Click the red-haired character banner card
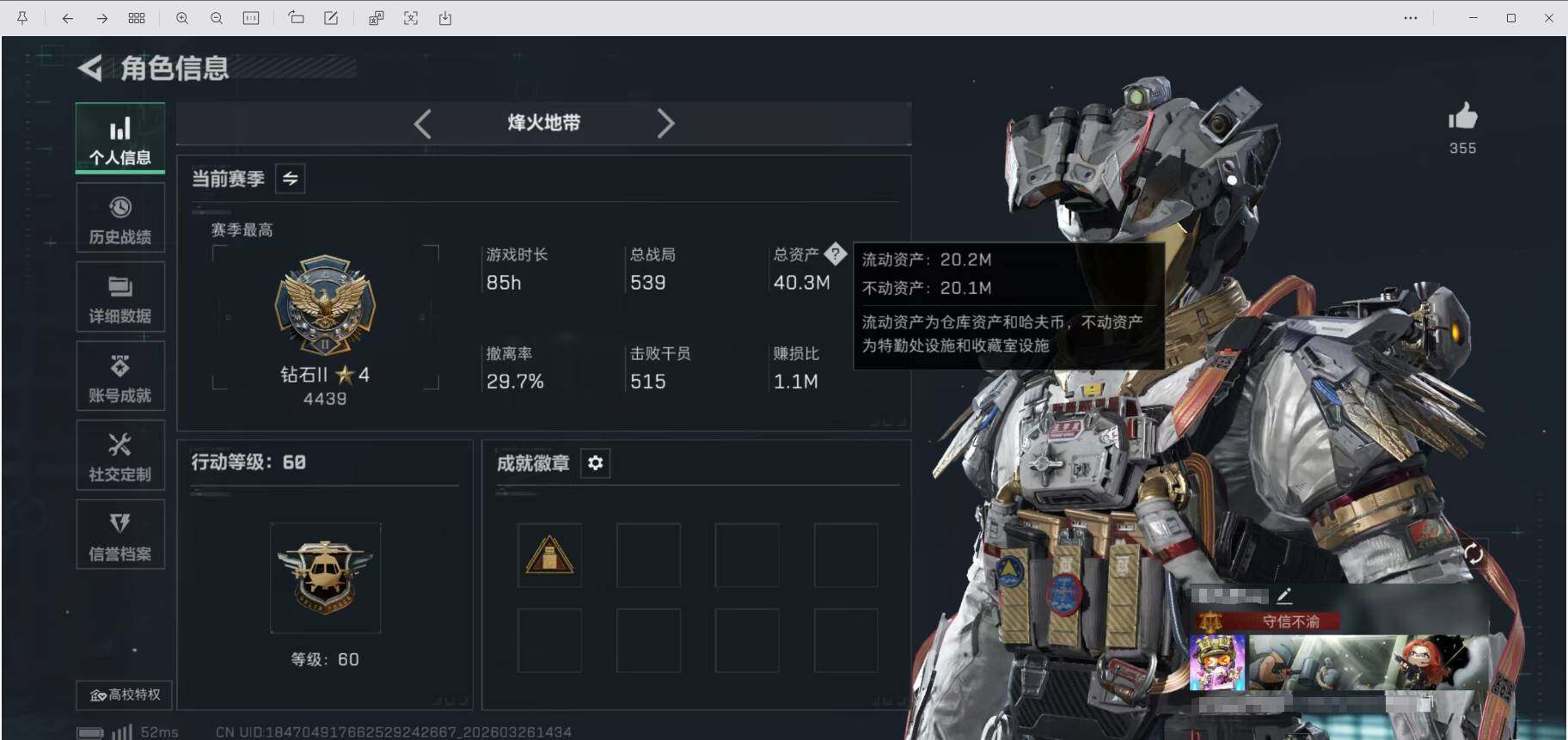 [x=1367, y=663]
